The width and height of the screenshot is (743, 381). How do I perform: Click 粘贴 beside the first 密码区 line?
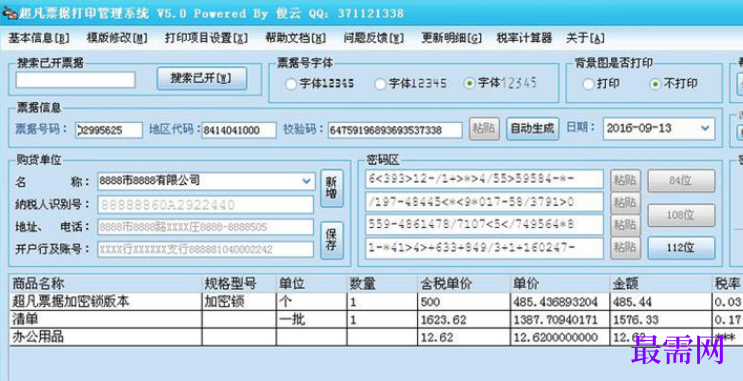coord(625,180)
